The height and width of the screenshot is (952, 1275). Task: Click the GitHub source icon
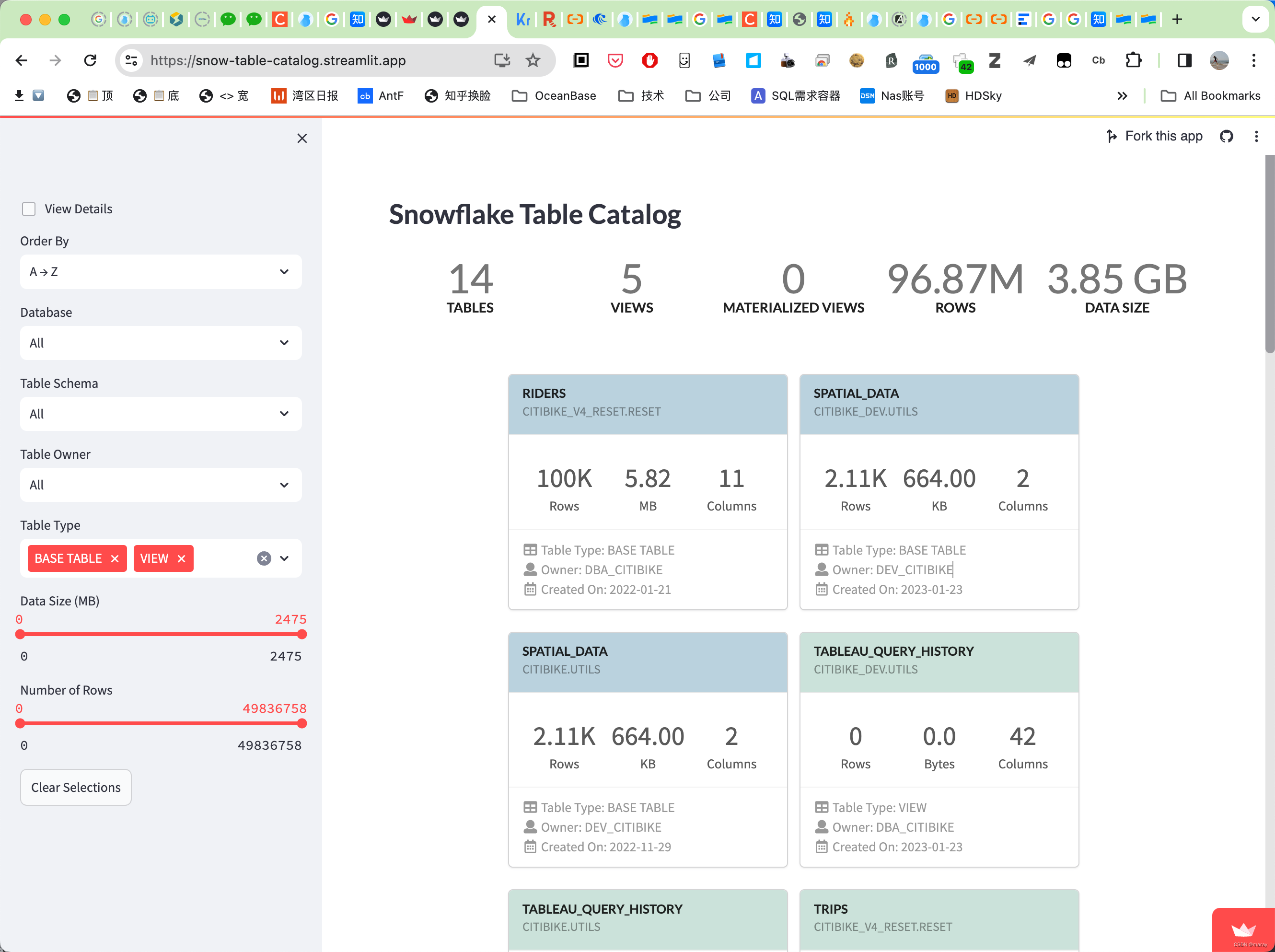[1228, 136]
